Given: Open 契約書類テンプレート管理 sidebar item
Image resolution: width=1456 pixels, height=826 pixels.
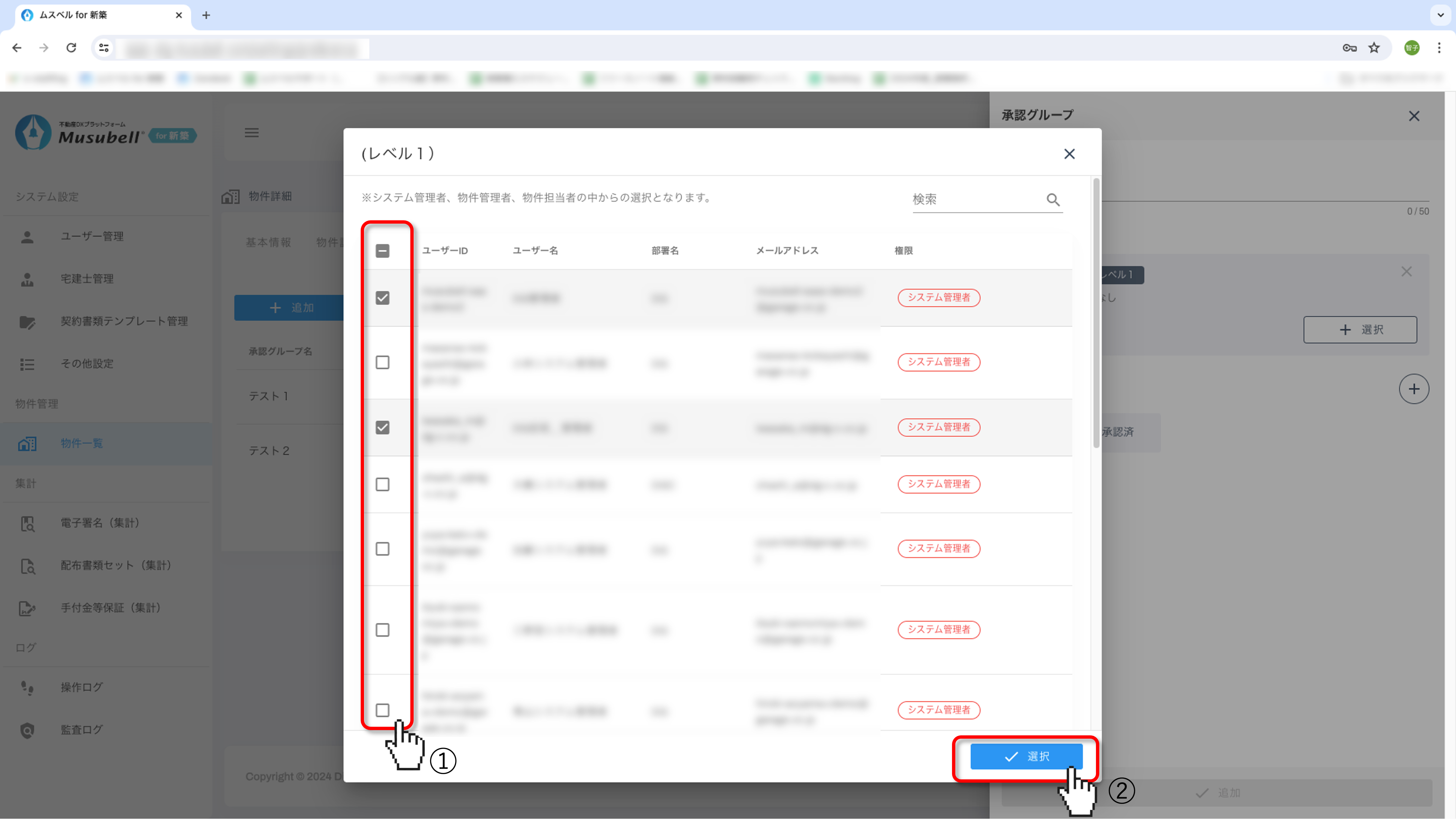Looking at the screenshot, I should click(124, 321).
